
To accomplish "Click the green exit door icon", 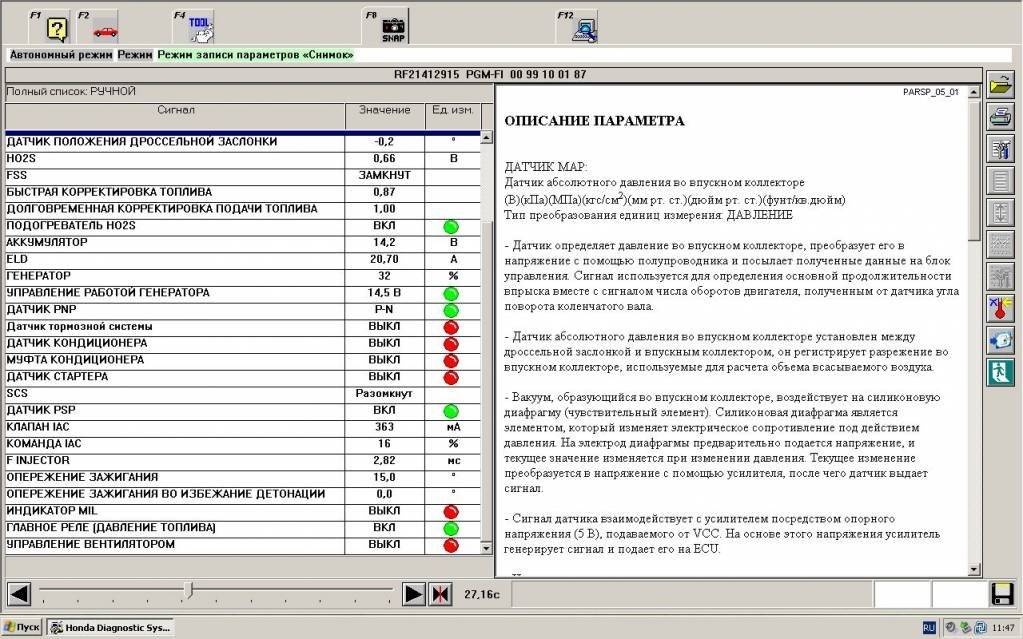I will pos(1000,373).
